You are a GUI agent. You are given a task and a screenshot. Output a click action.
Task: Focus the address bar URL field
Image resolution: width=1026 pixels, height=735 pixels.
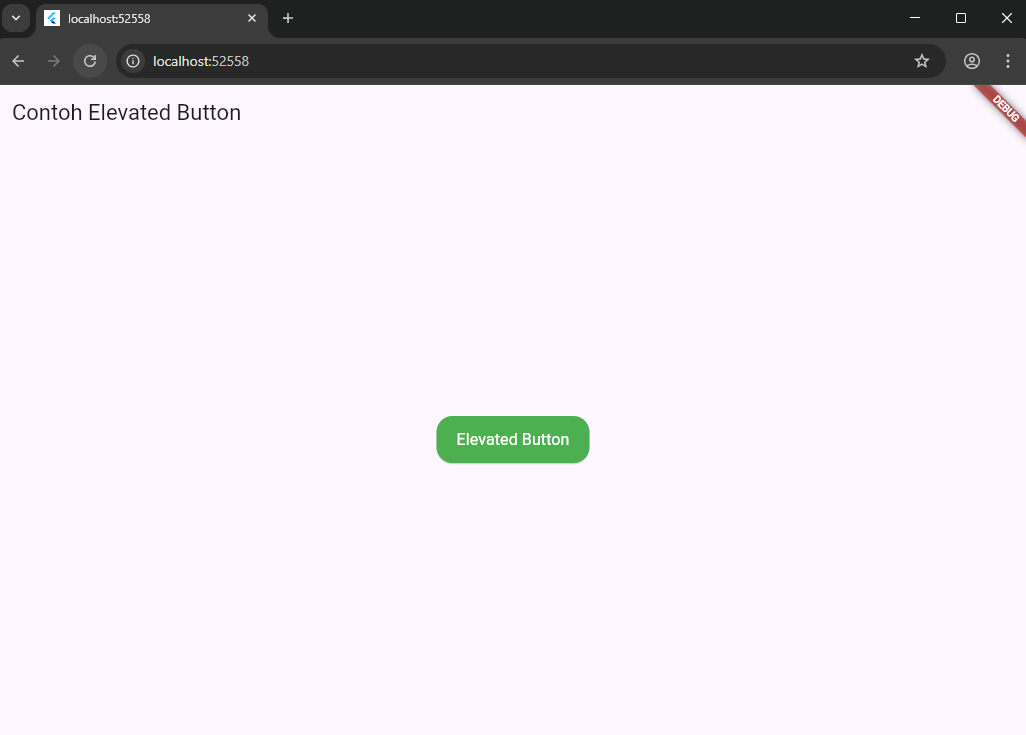[500, 61]
